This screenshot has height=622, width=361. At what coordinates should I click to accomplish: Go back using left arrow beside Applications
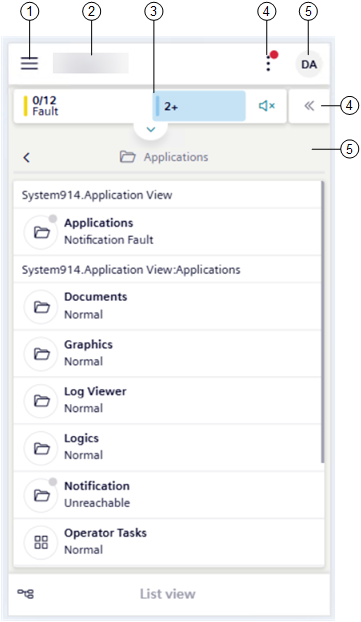(x=26, y=157)
